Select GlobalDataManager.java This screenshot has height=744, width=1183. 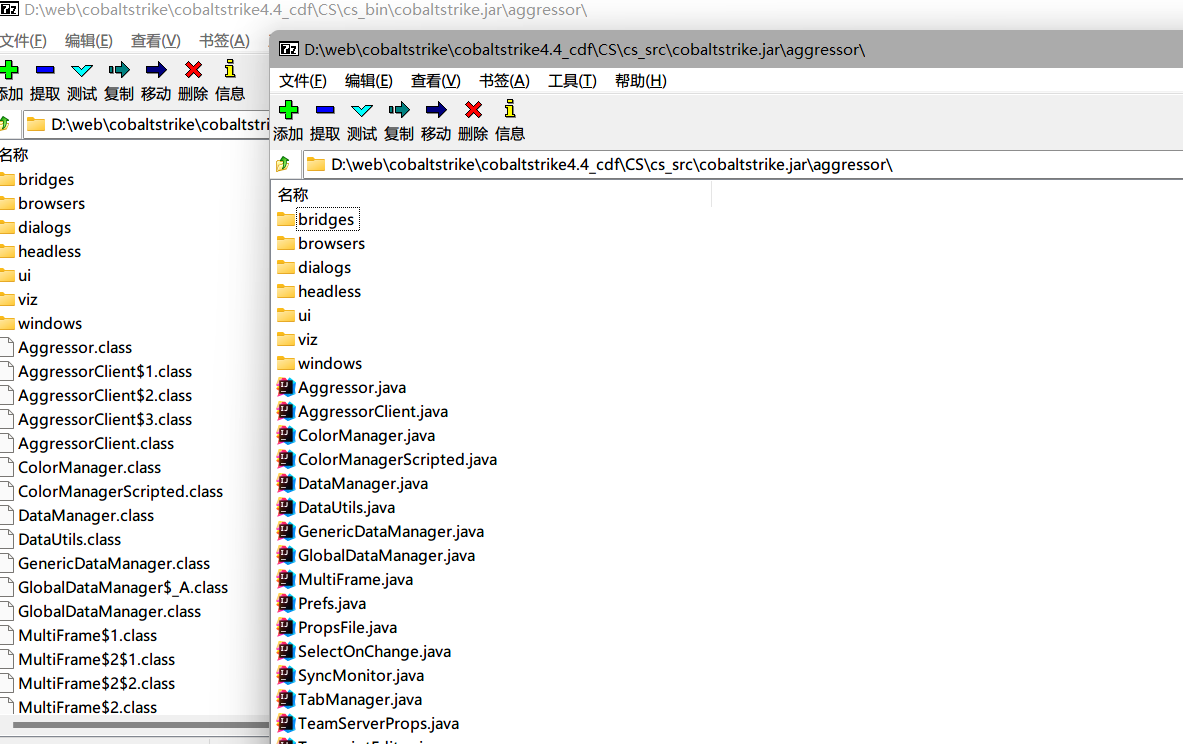(376, 556)
